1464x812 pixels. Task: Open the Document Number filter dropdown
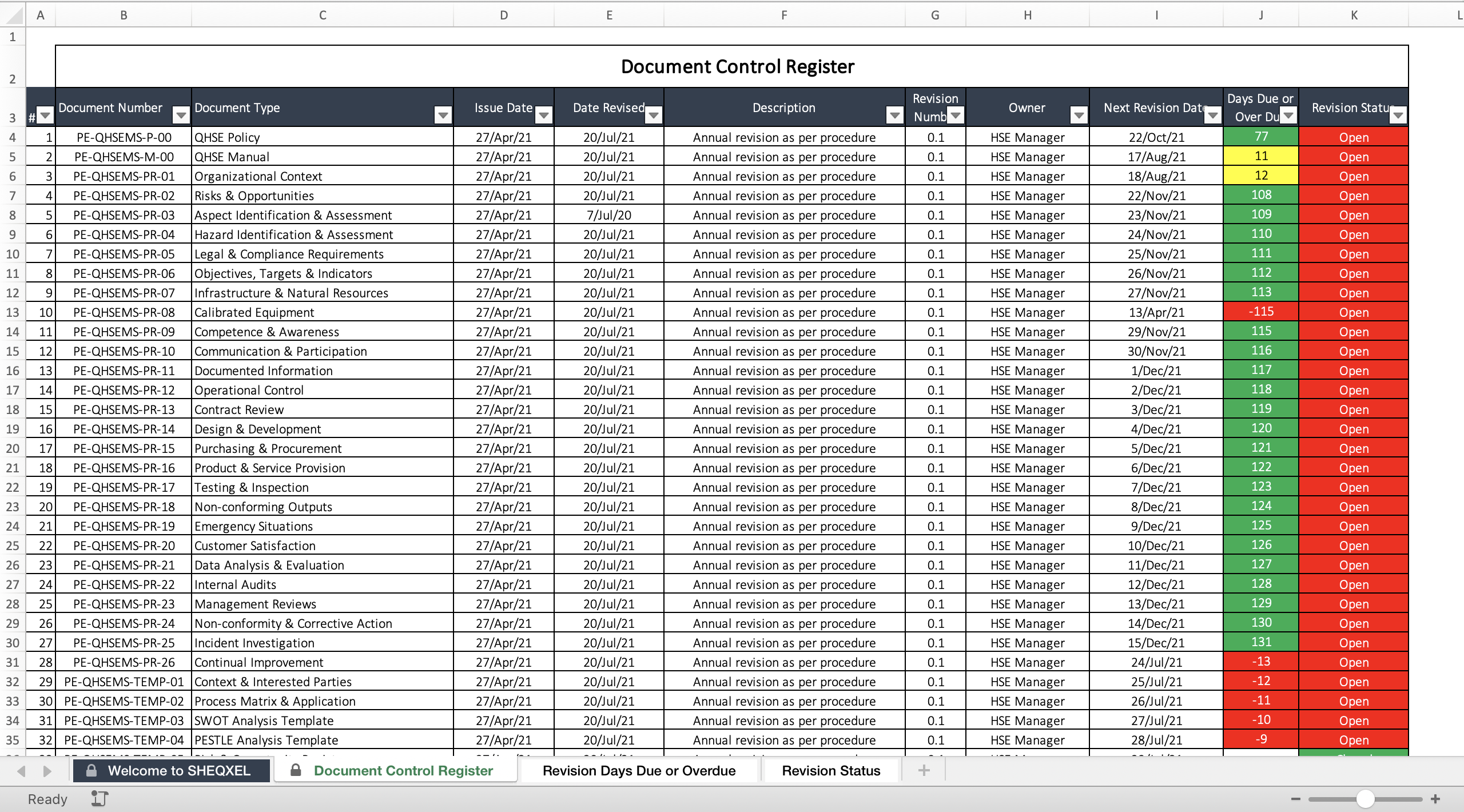point(181,116)
